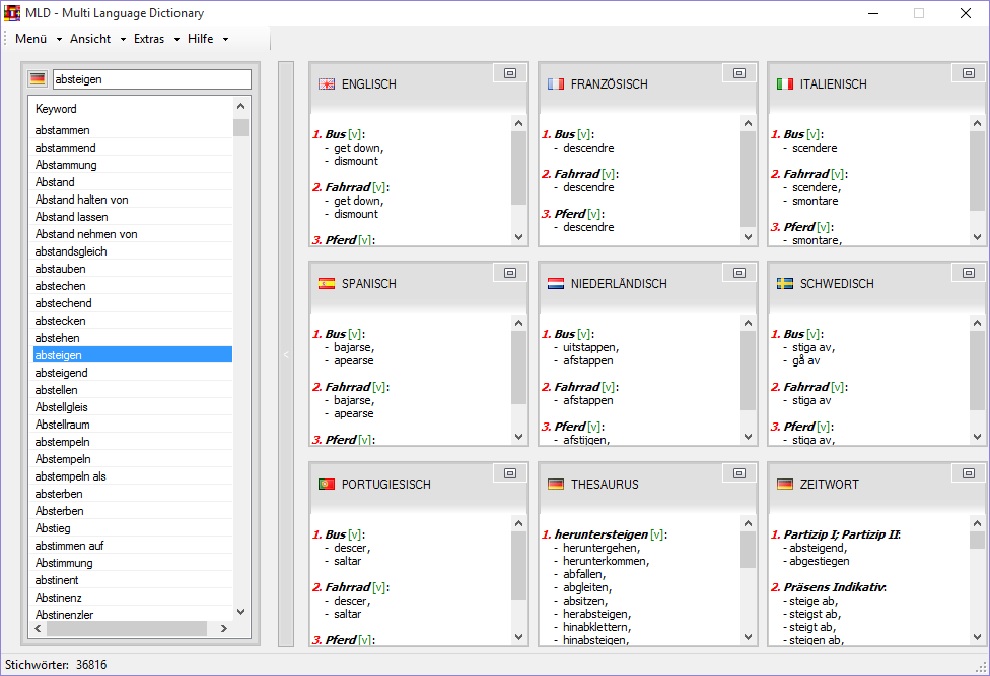The width and height of the screenshot is (990, 676).
Task: Open the Ansicht menu
Action: coord(97,39)
